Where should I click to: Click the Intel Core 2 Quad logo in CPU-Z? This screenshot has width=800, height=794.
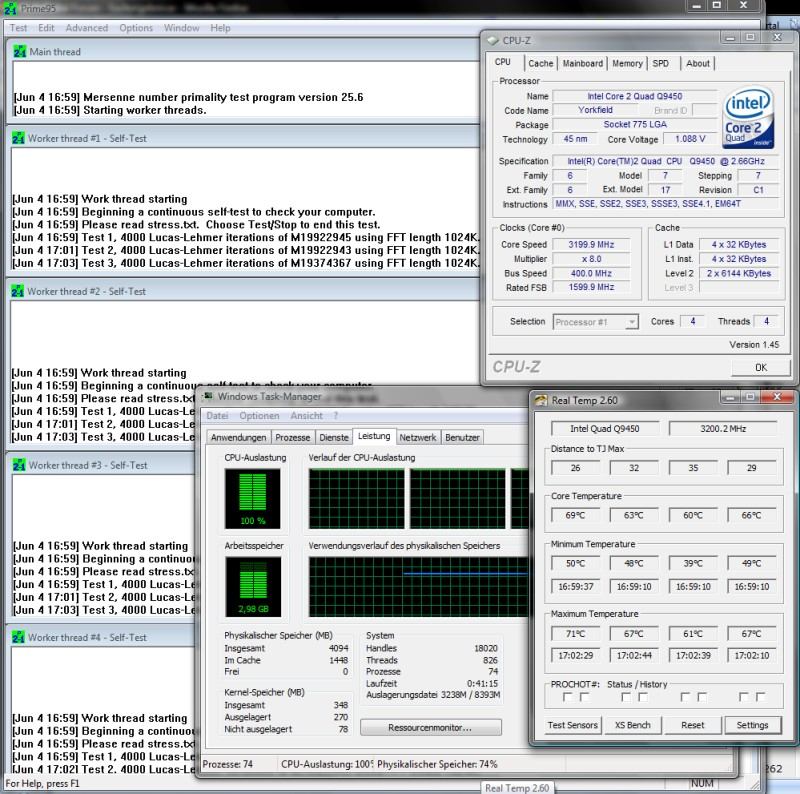point(748,118)
